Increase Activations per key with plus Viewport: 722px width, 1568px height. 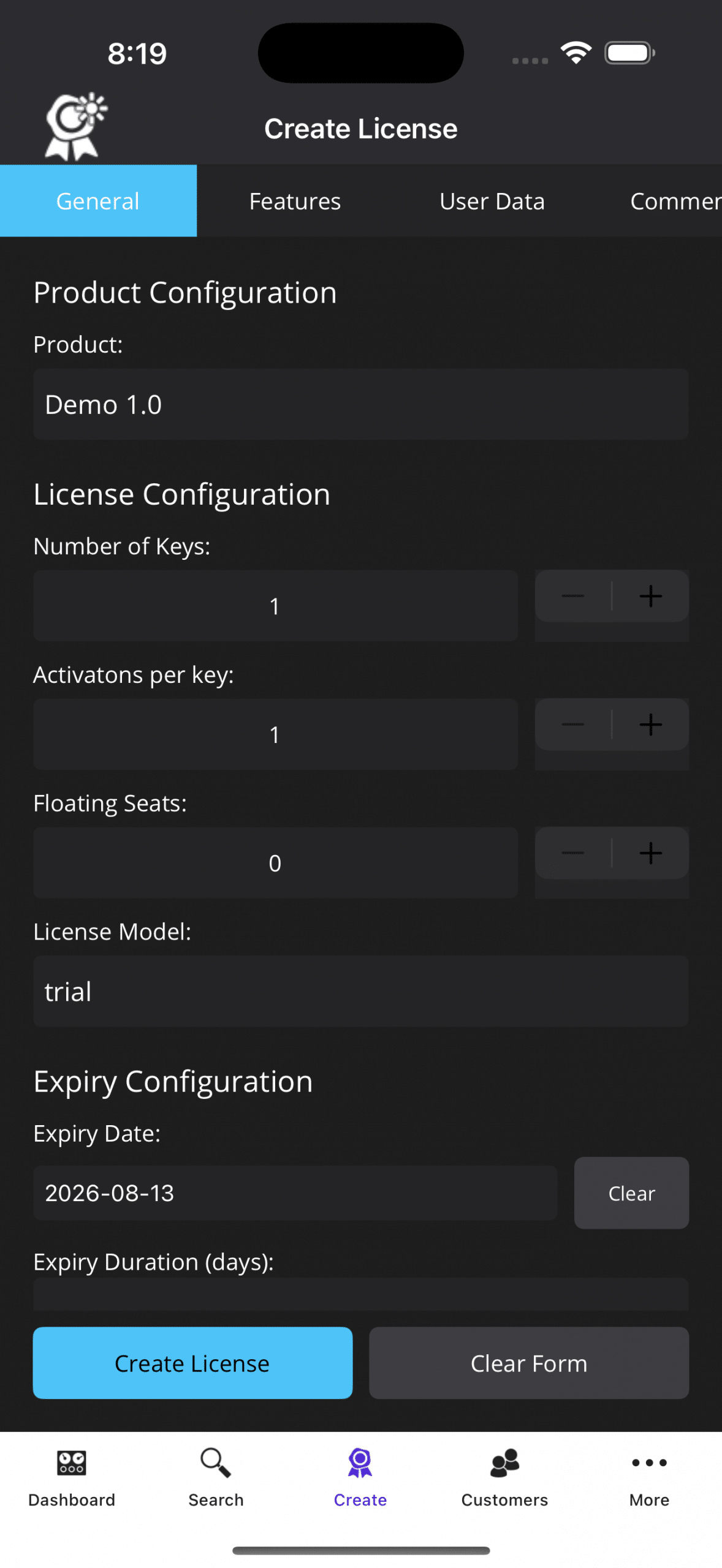coord(650,725)
